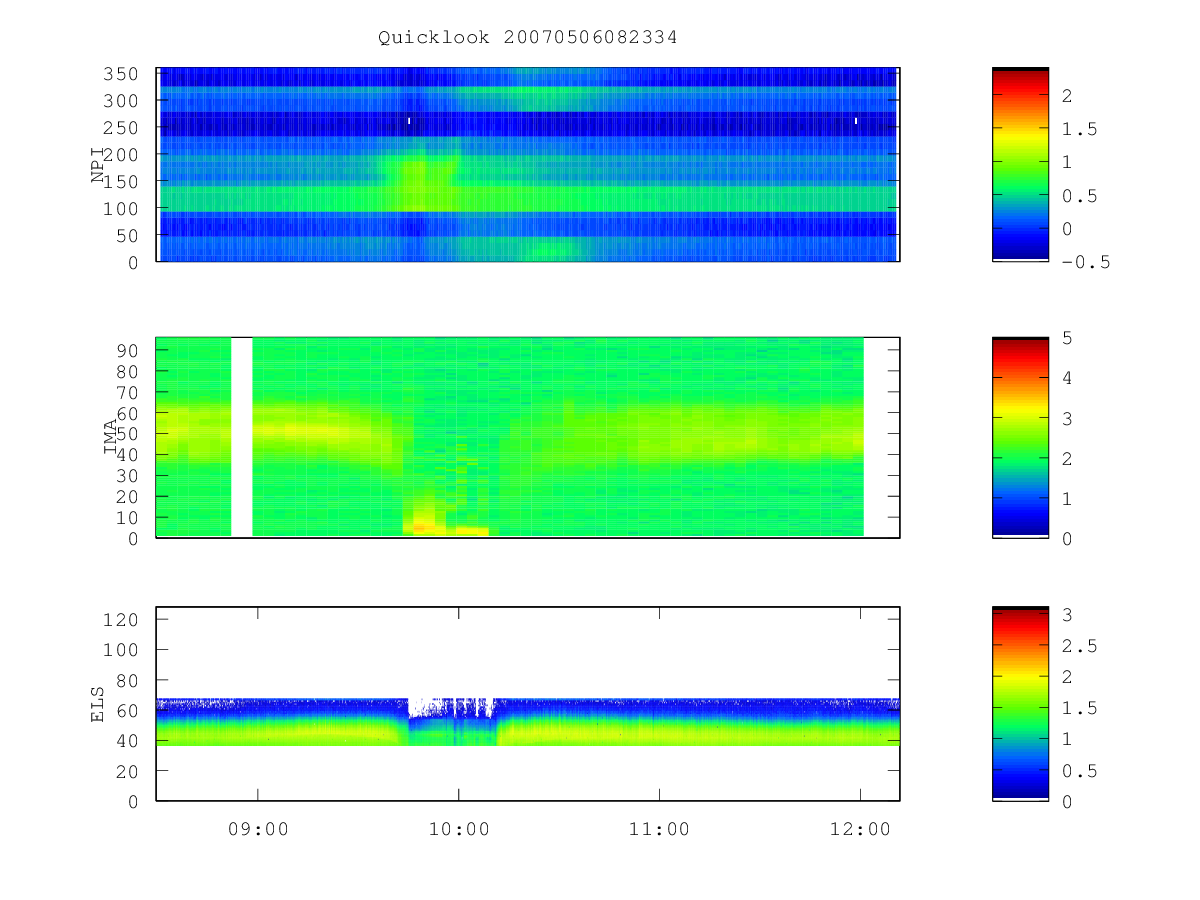Click the 80 tick on ELS axis

[128, 680]
